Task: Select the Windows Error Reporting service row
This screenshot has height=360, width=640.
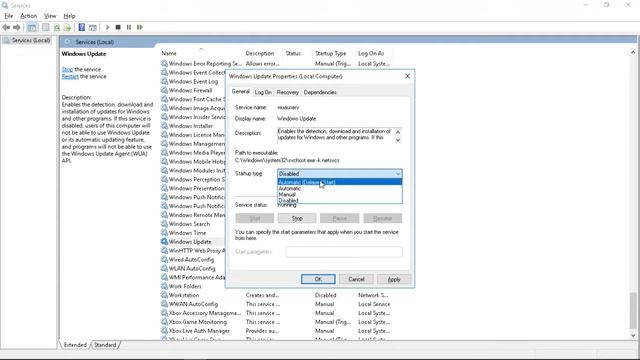Action: coord(276,64)
